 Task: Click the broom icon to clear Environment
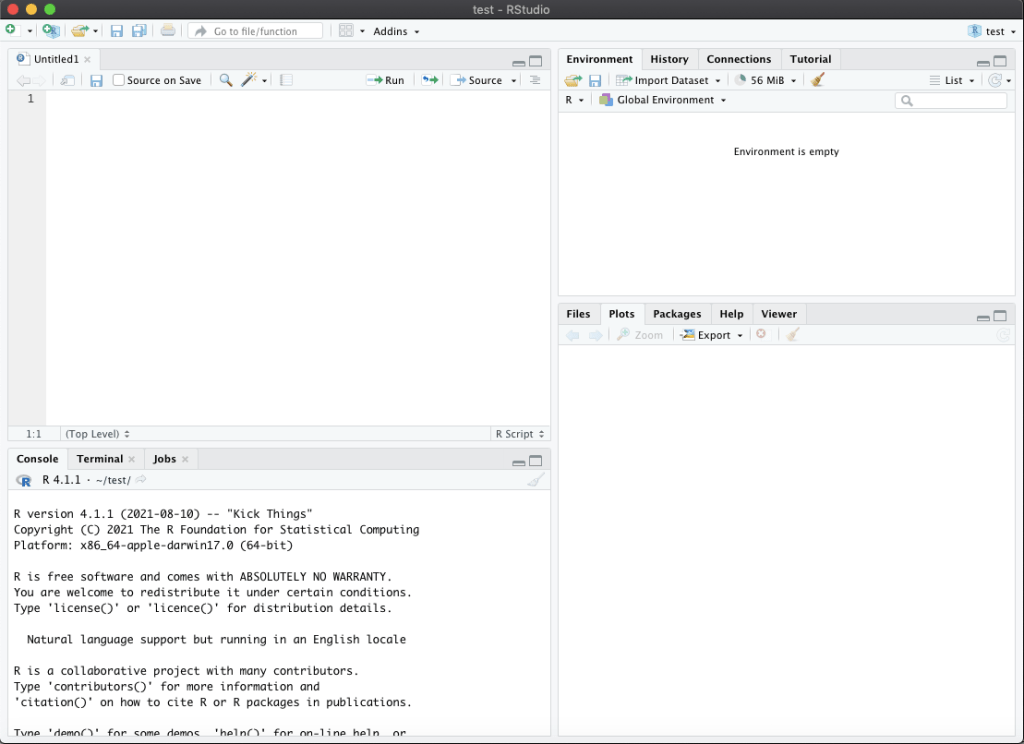pyautogui.click(x=818, y=80)
